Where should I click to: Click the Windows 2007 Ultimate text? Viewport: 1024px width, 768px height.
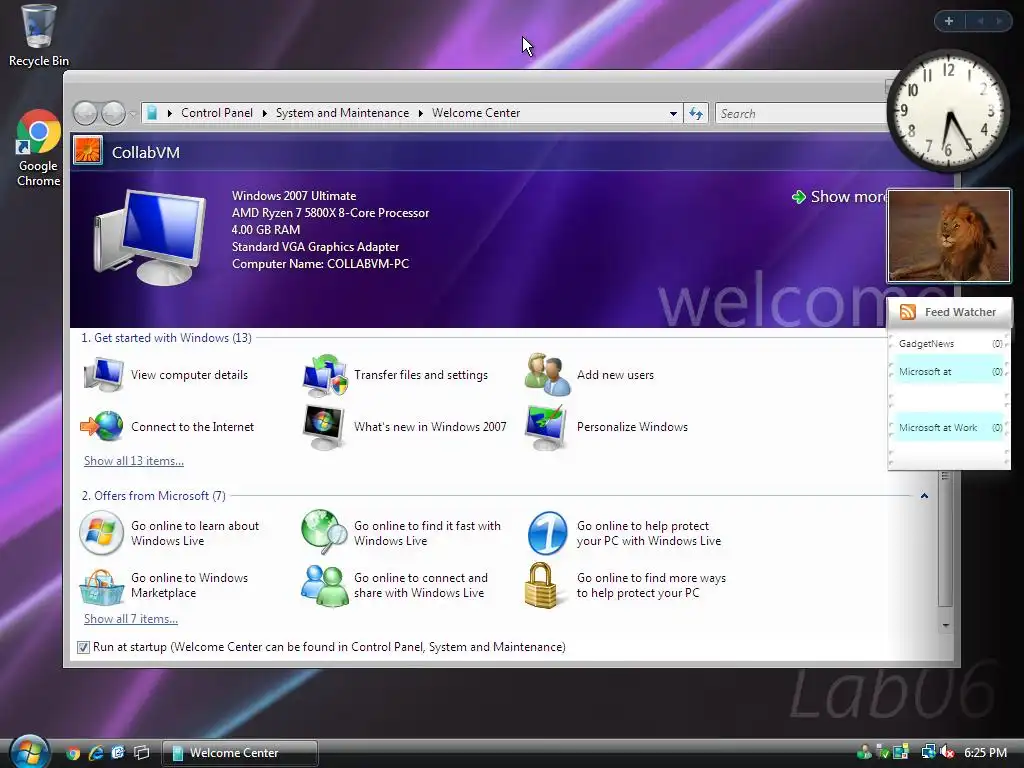pyautogui.click(x=294, y=196)
